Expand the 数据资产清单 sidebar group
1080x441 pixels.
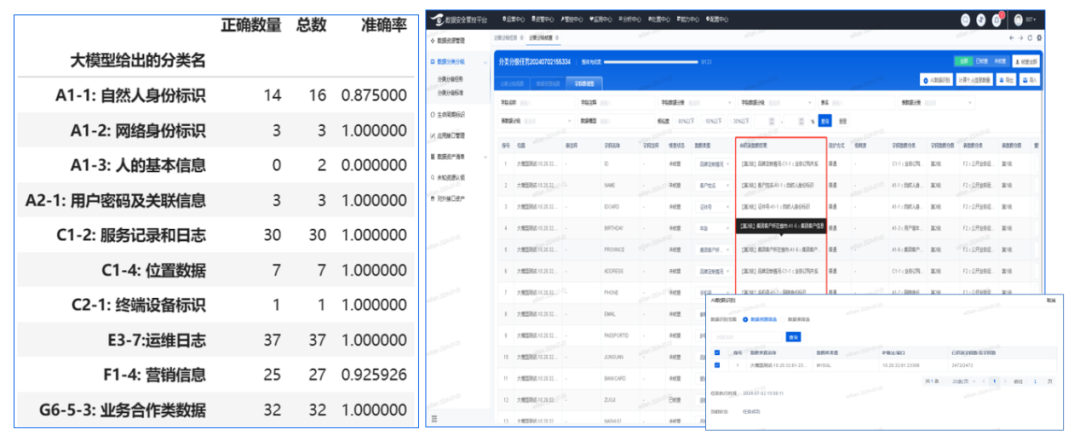coord(486,156)
